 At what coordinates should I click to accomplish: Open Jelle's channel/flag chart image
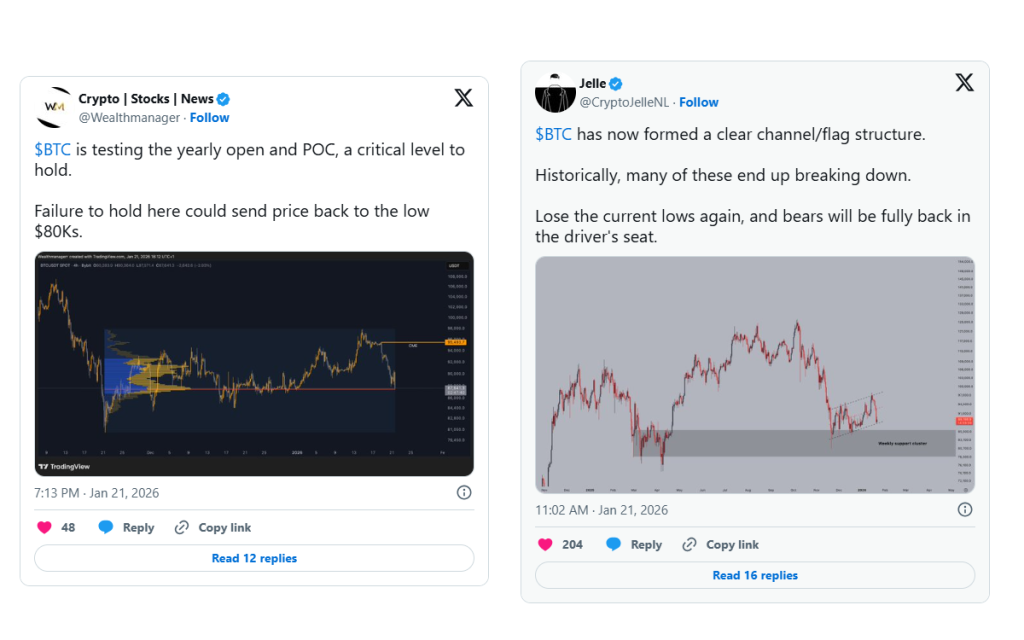[x=755, y=375]
